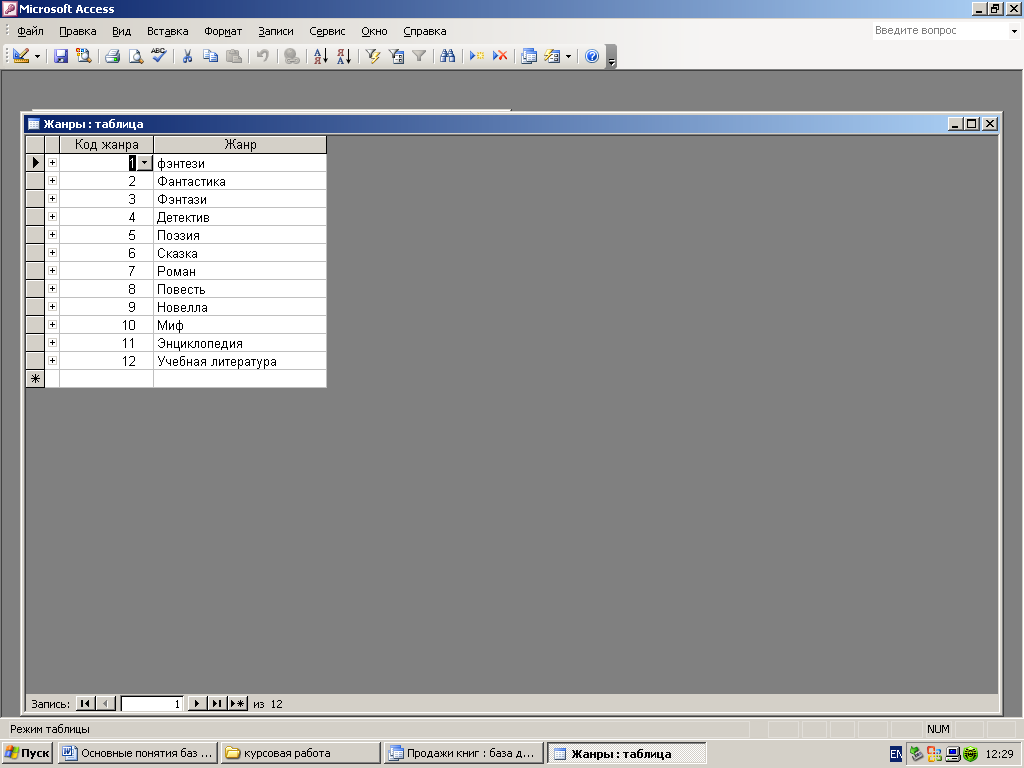Open the file search icon

[x=84, y=56]
